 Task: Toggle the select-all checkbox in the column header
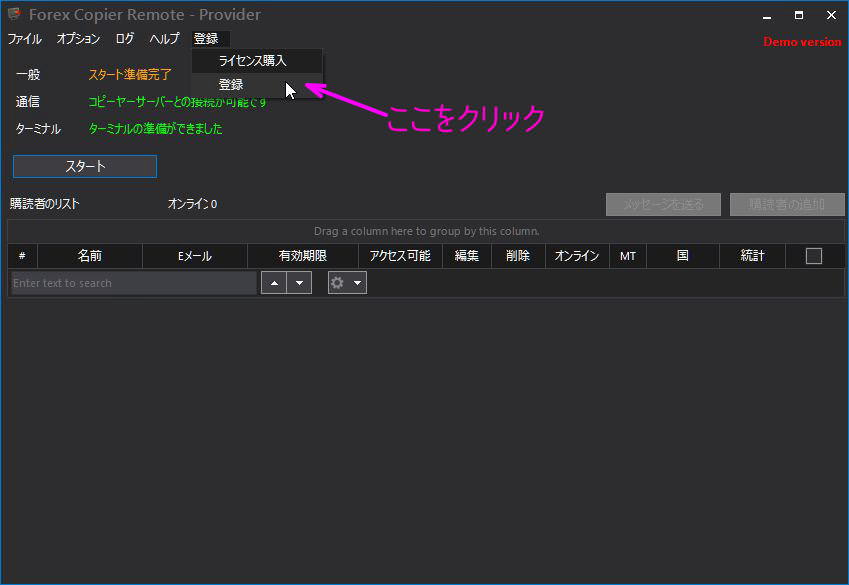click(x=813, y=255)
